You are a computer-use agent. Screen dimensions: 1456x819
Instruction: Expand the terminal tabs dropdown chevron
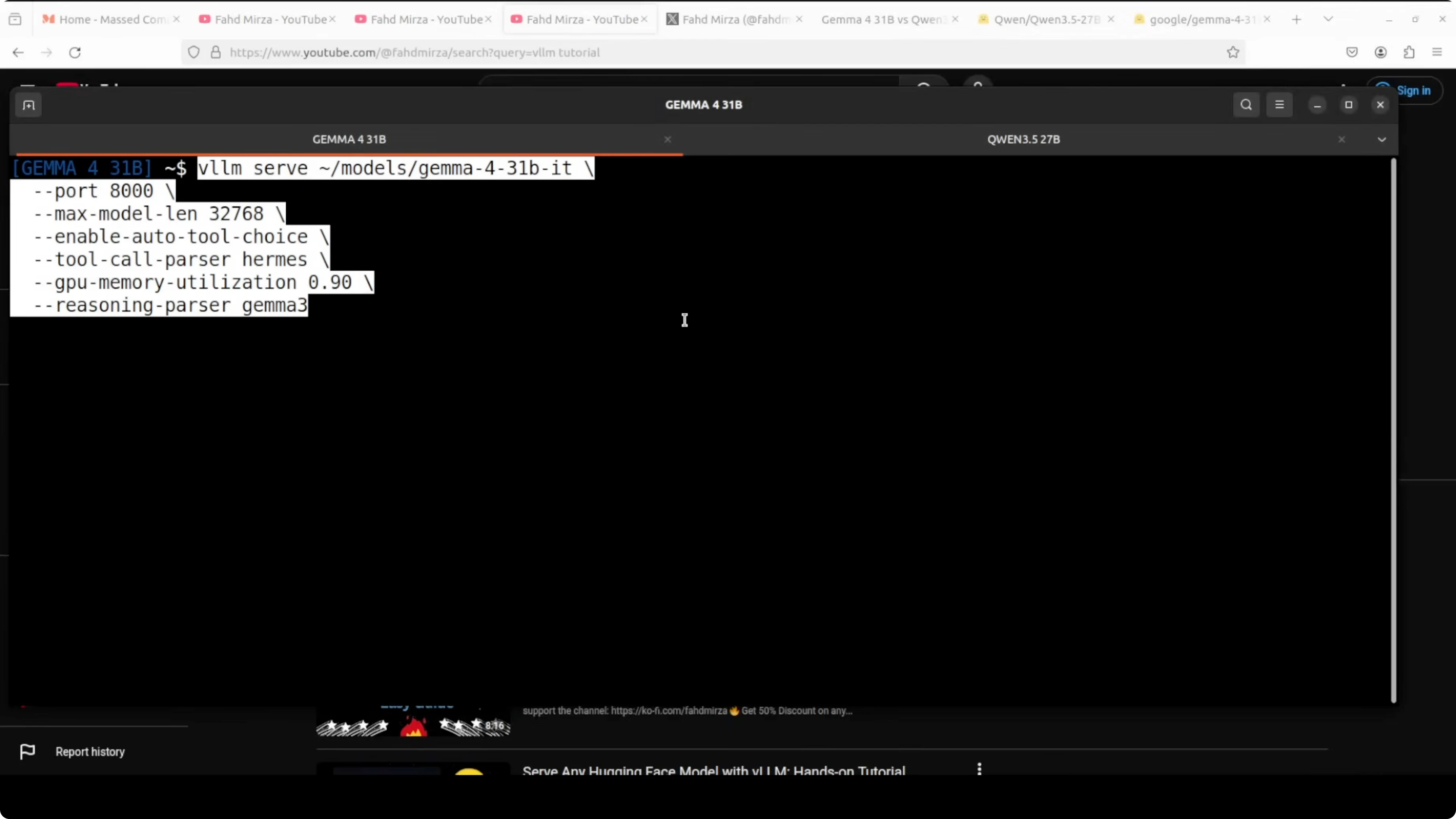[x=1381, y=140]
